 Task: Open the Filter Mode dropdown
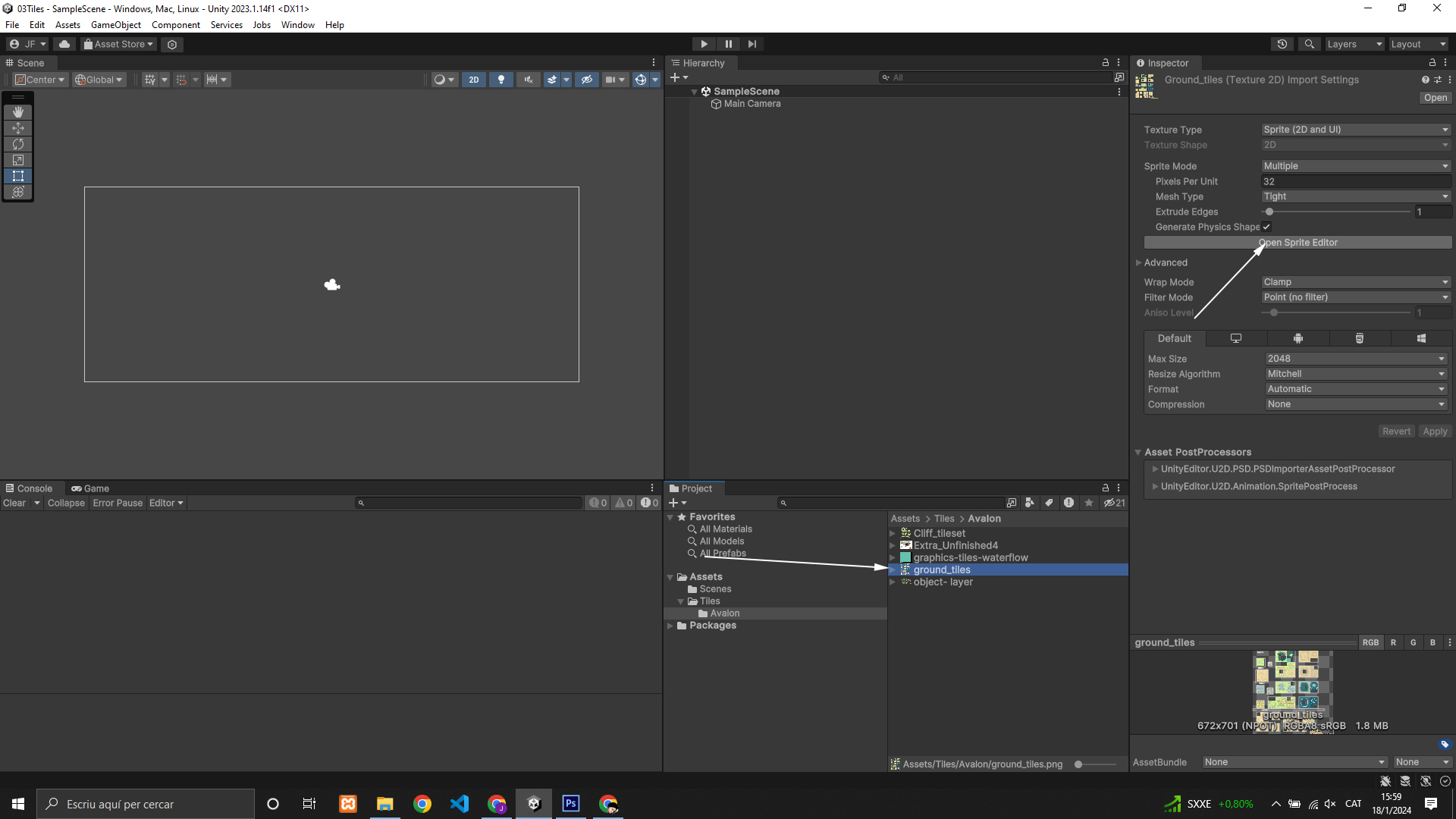[1355, 297]
